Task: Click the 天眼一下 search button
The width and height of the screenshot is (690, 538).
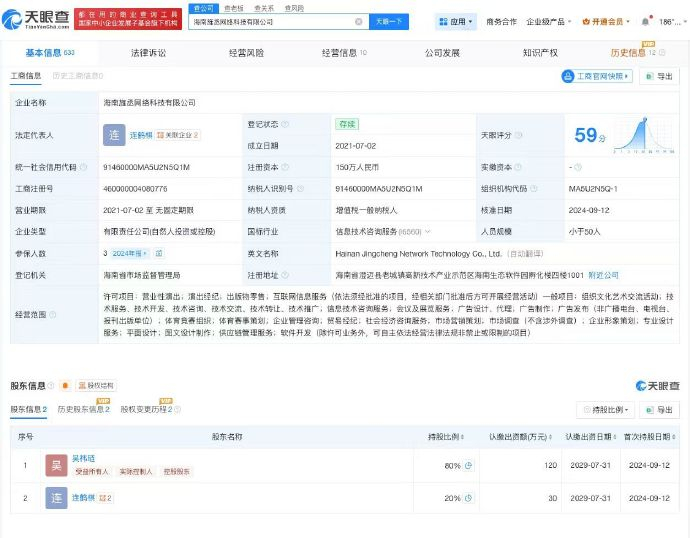Action: 389,21
